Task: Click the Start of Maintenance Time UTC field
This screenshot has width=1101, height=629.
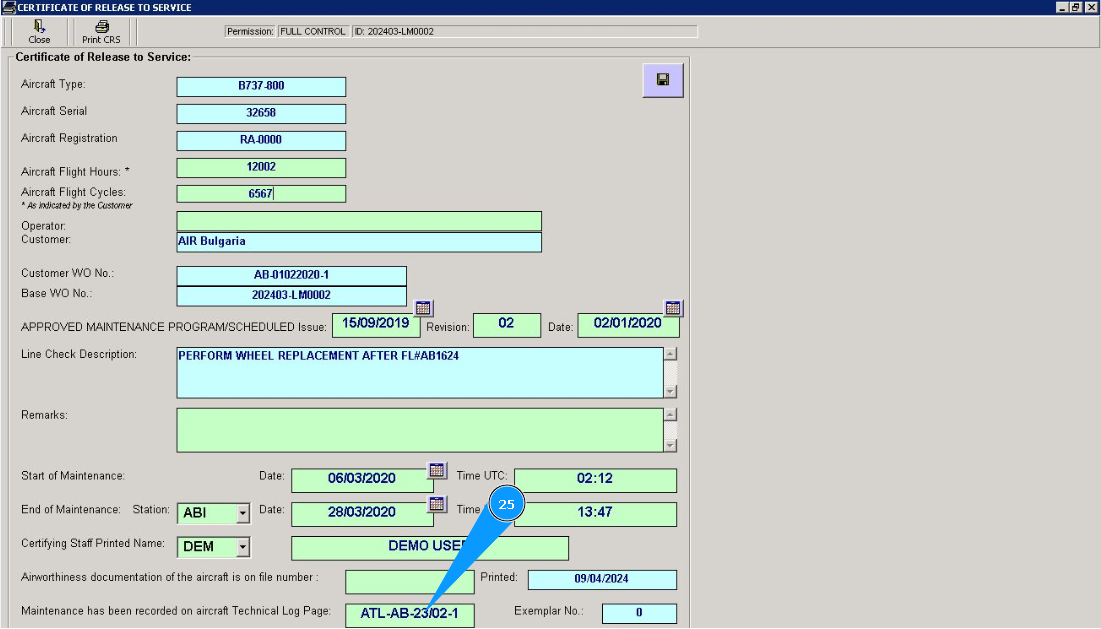Action: (595, 480)
